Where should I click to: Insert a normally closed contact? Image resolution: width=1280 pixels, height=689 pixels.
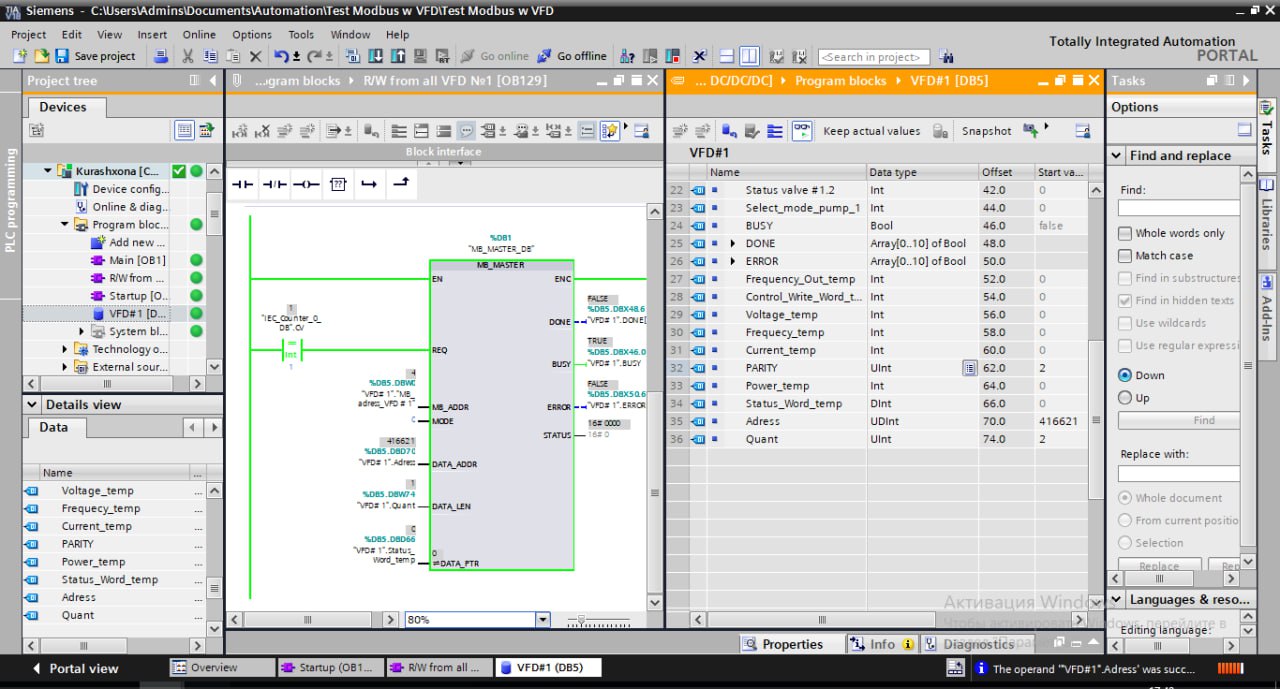coord(275,184)
